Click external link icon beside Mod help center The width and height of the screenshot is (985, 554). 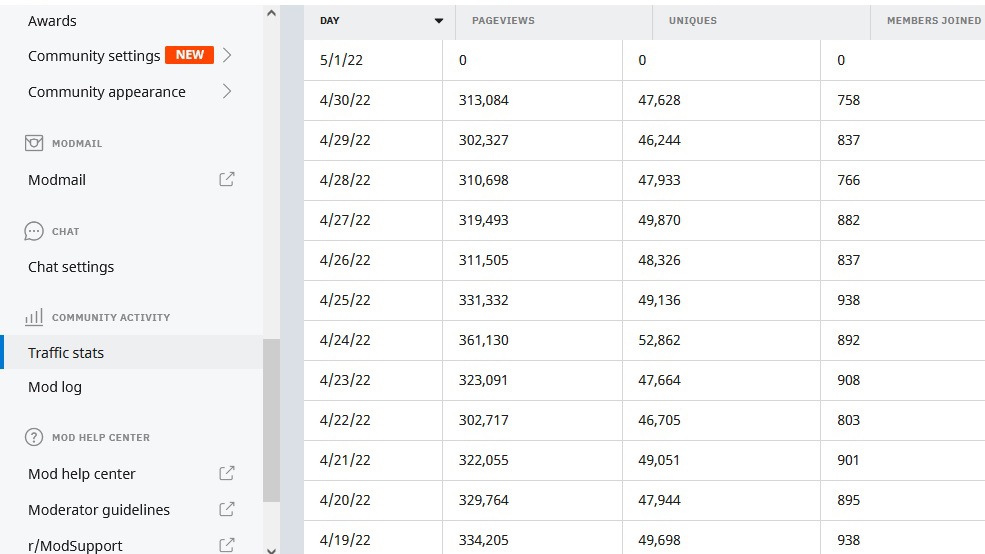[227, 474]
